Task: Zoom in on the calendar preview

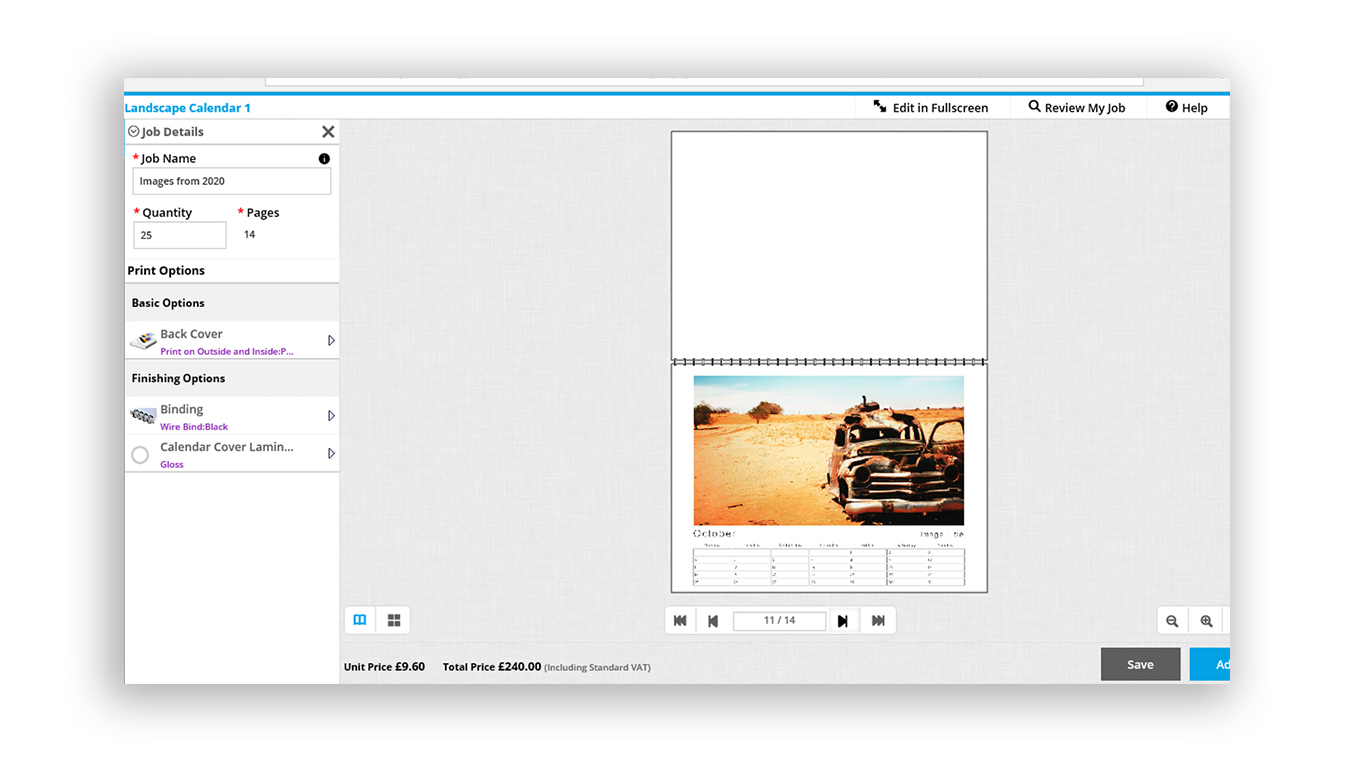Action: (1206, 620)
